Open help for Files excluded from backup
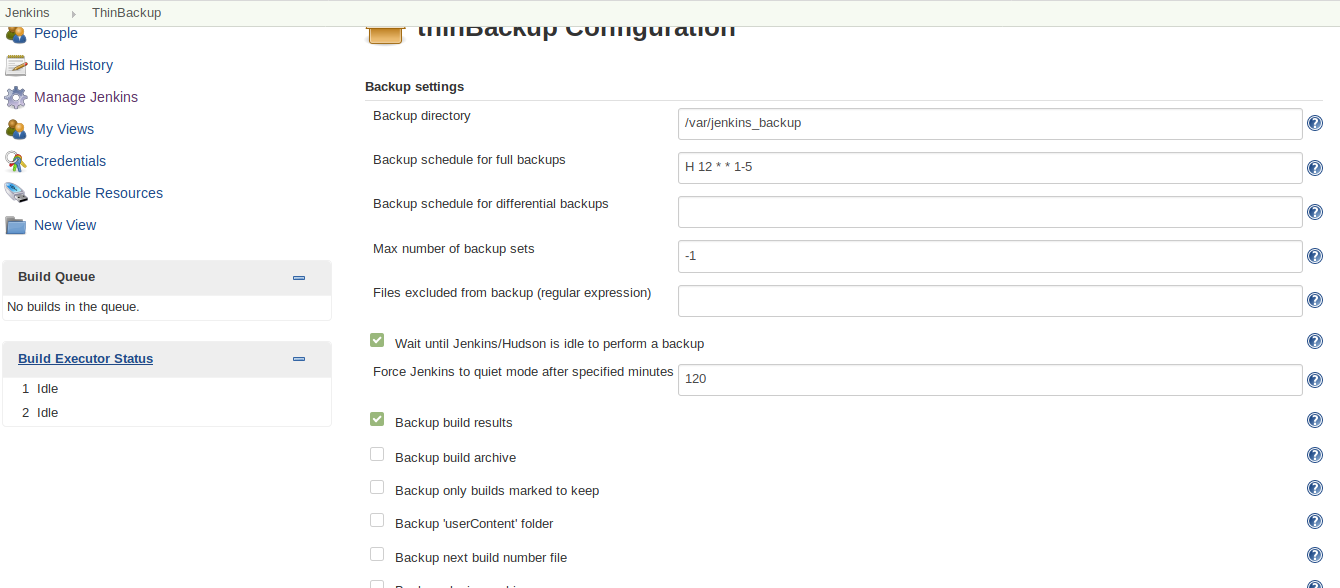 tap(1315, 301)
